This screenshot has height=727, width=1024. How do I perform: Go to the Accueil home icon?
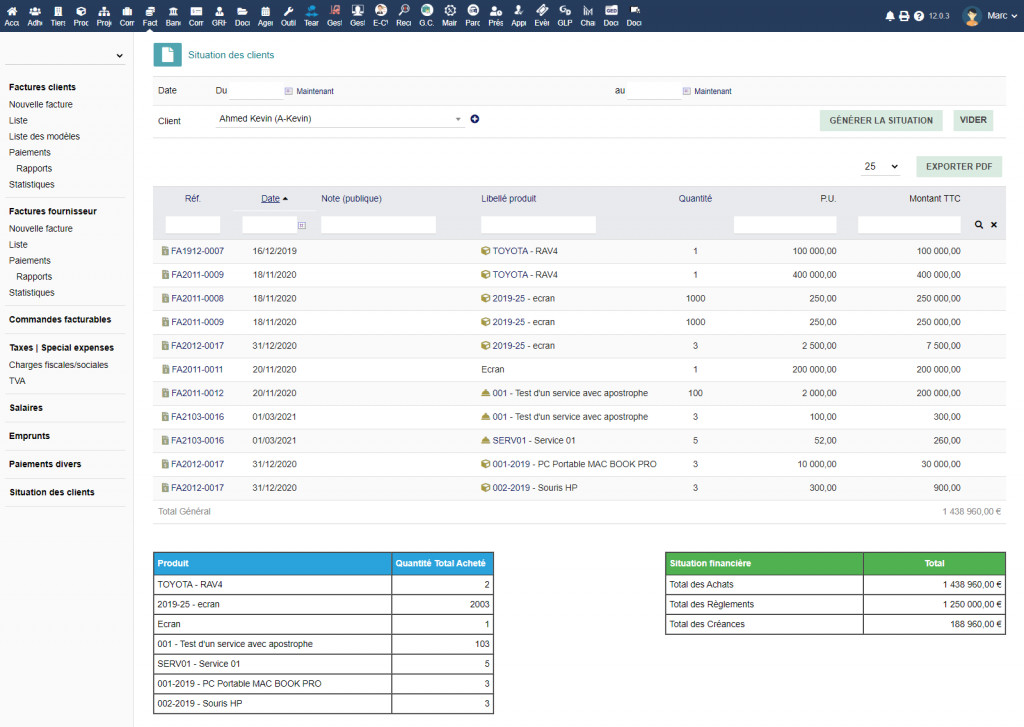click(12, 15)
